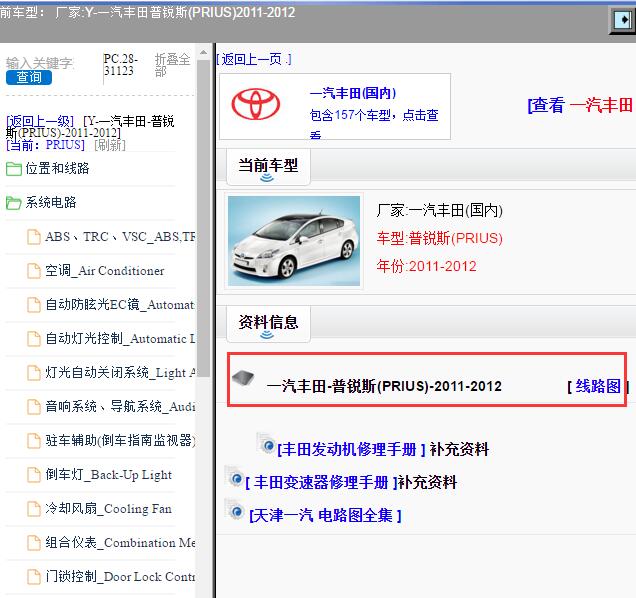Click the white Prius car thumbnail
The height and width of the screenshot is (598, 636).
point(294,241)
